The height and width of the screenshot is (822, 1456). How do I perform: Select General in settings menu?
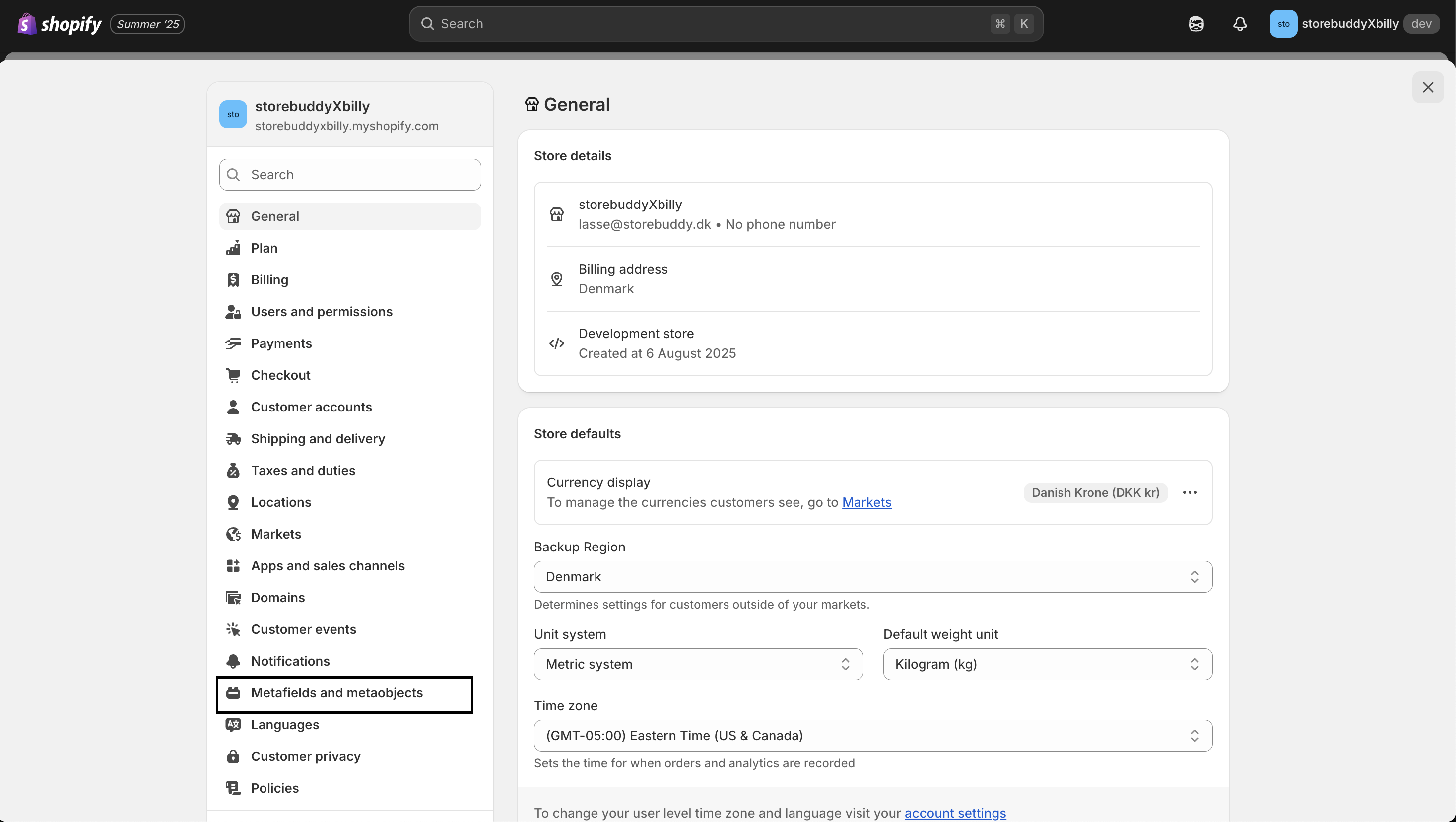click(x=350, y=216)
